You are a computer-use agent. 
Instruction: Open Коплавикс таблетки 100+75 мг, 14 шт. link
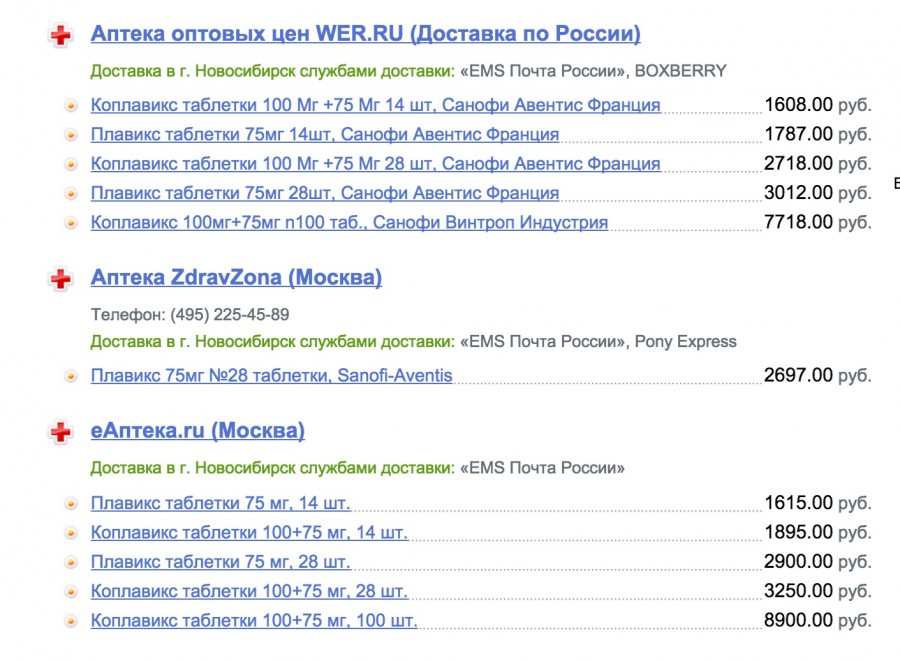[x=249, y=532]
